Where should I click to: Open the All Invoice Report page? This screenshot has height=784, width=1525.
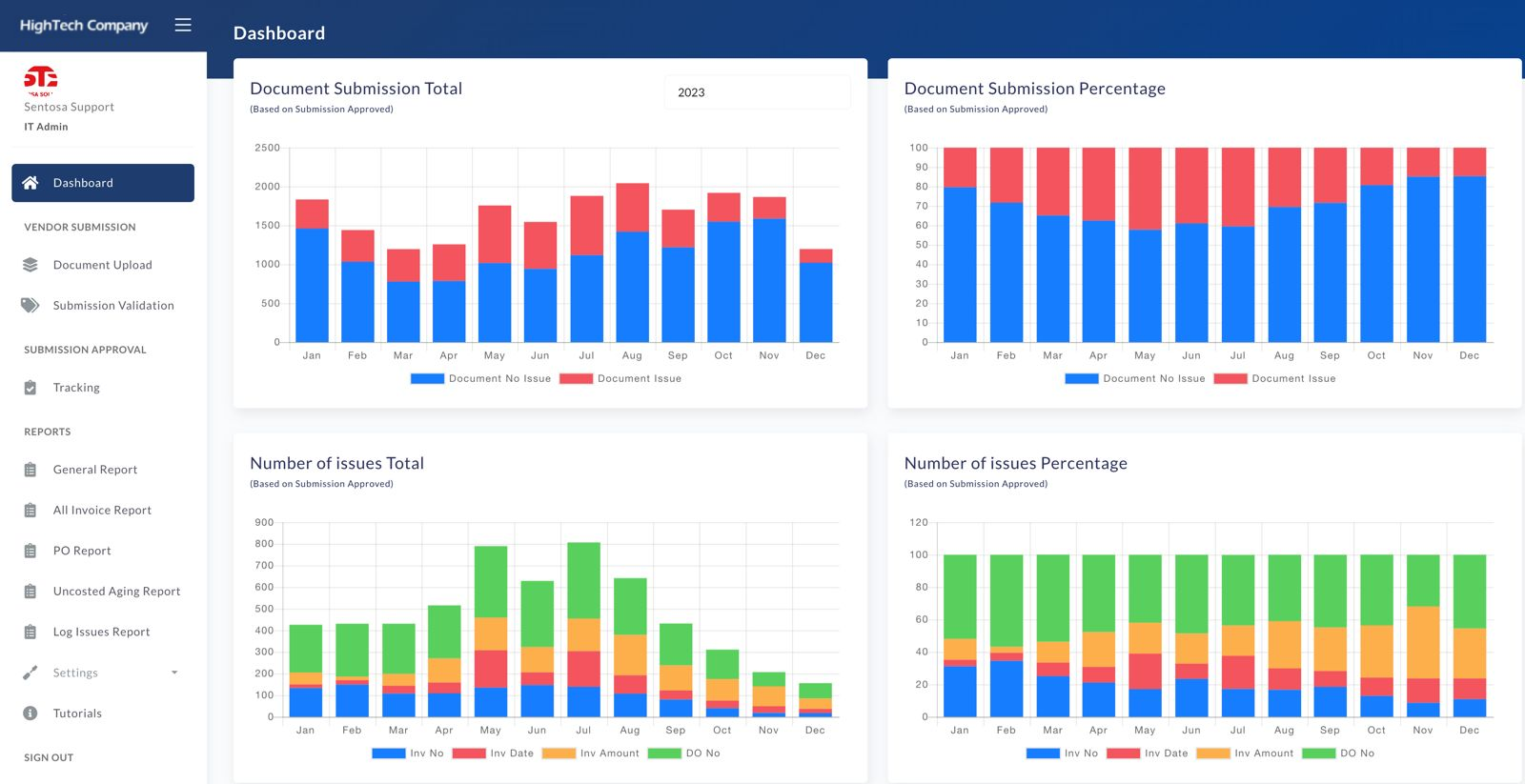pyautogui.click(x=102, y=511)
